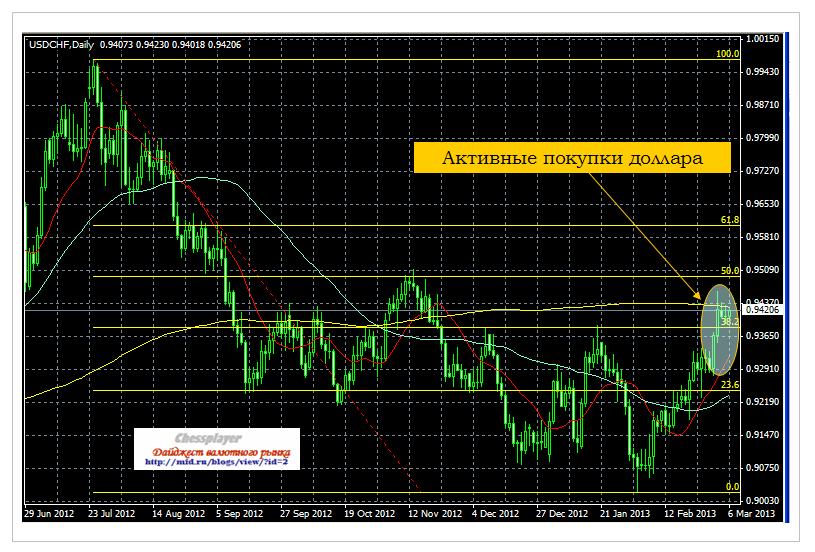Select the 23.6 Fibonacci level label
Viewport: 815px width, 552px height.
pos(729,385)
